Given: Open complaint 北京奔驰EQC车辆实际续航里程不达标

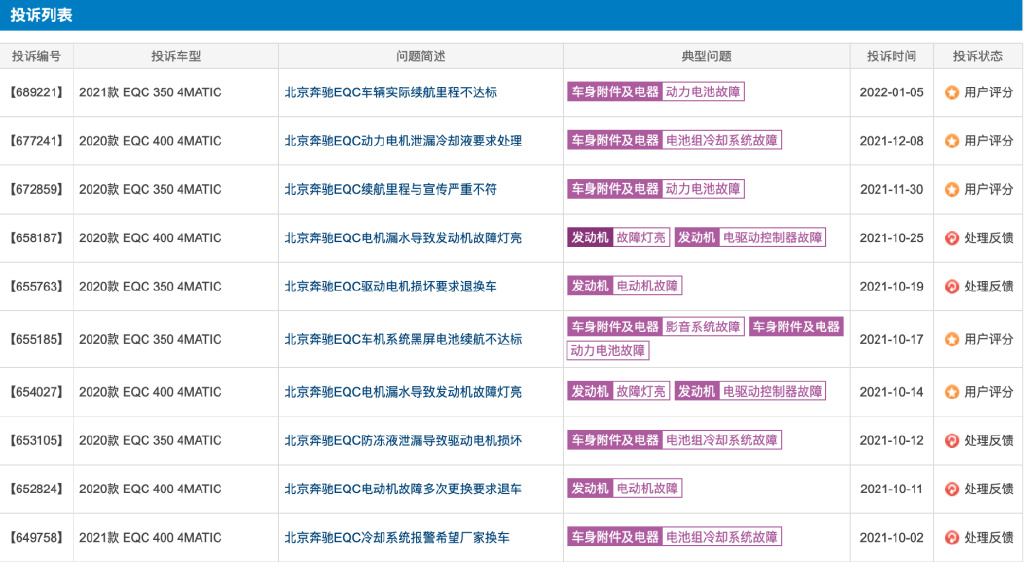Looking at the screenshot, I should point(391,93).
